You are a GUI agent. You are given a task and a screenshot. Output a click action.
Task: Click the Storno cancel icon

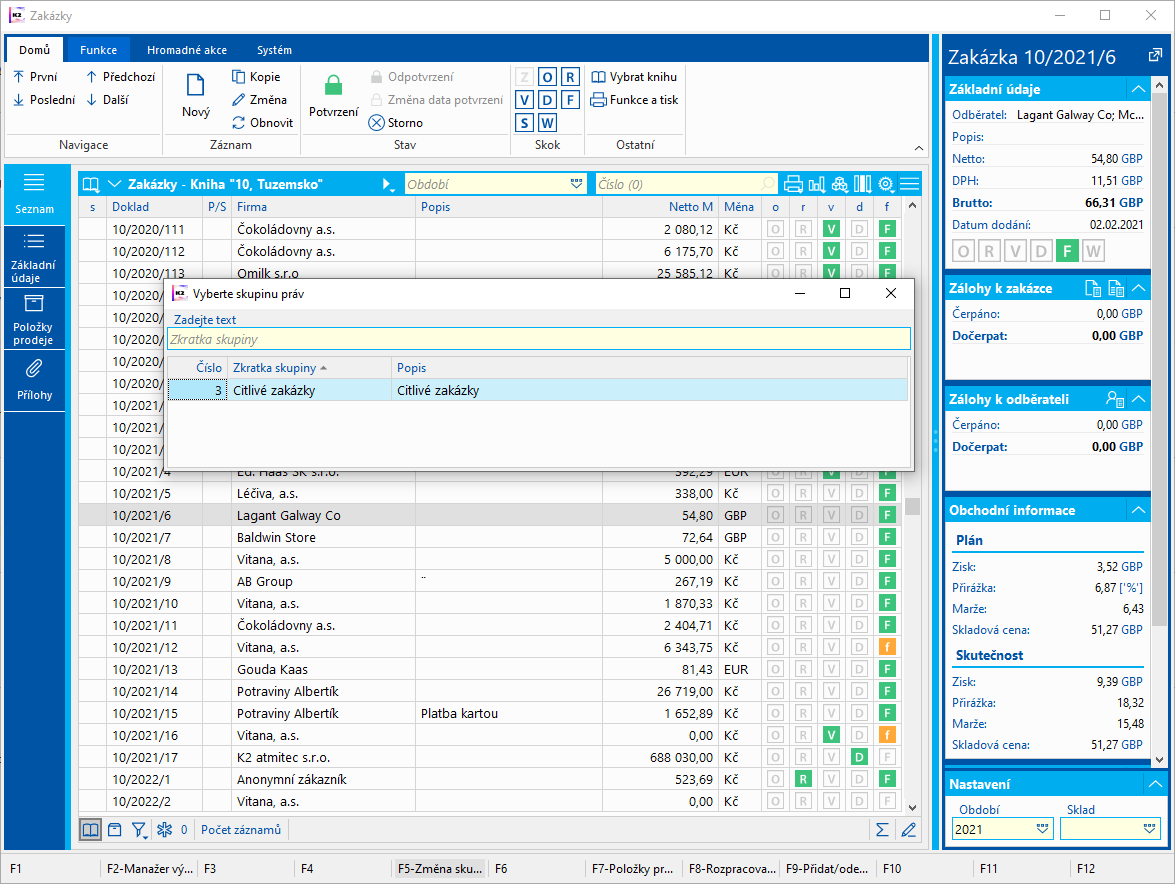(x=377, y=123)
